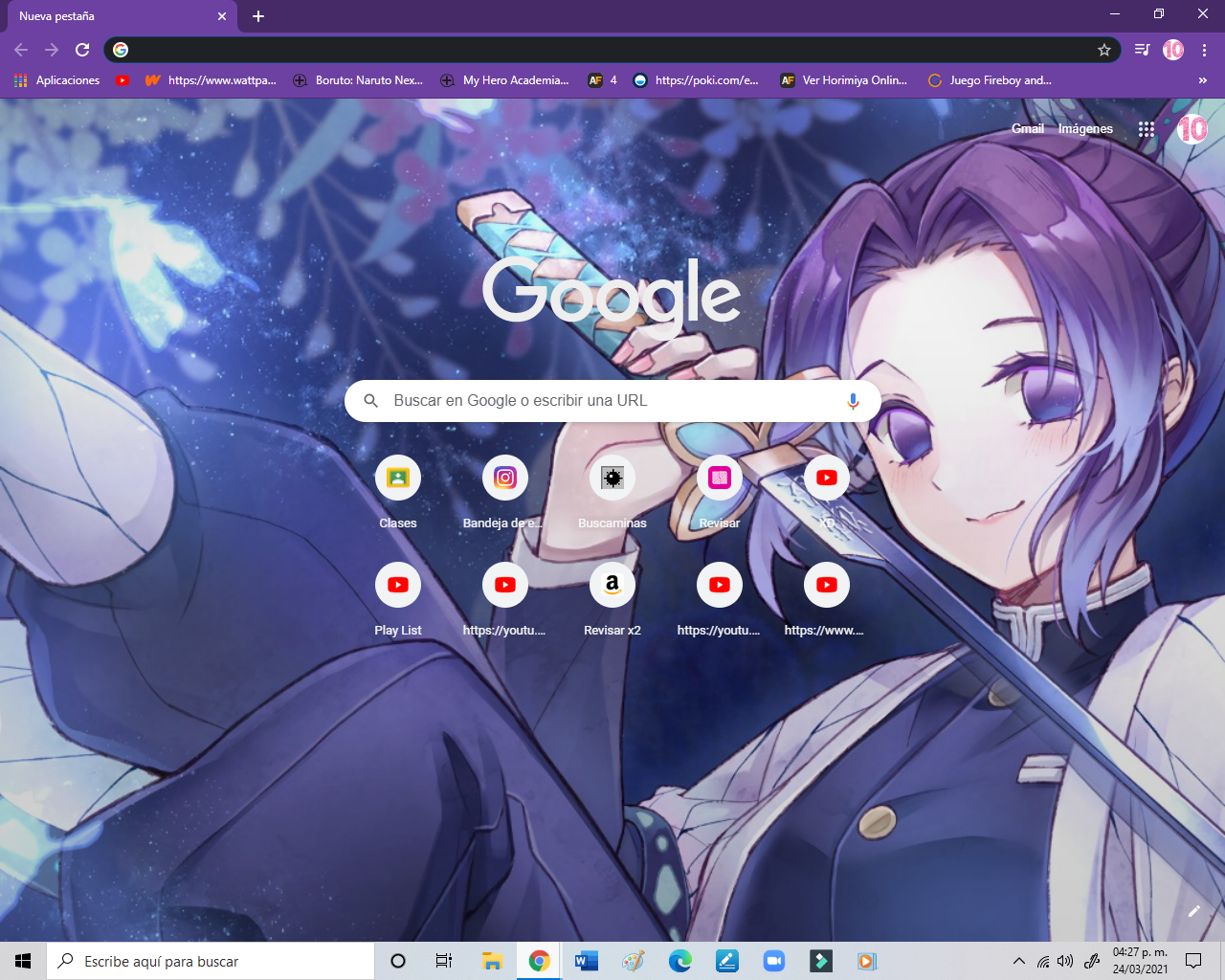Image resolution: width=1225 pixels, height=980 pixels.
Task: Open the Bandeja de e... Instagram shortcut
Action: pyautogui.click(x=505, y=494)
